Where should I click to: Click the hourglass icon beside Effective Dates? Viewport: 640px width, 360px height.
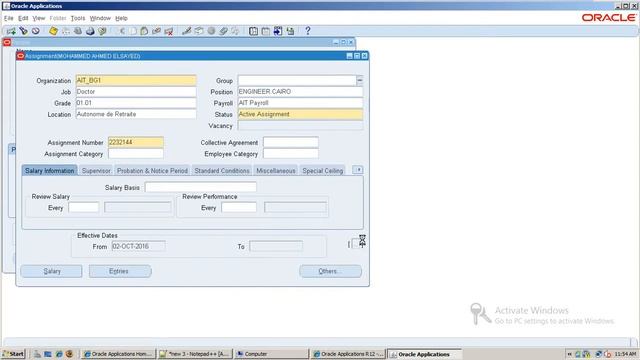pos(362,241)
